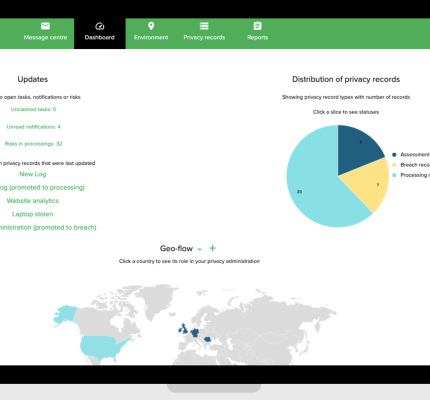Select the light blue Processing pie slice
This screenshot has height=400, width=430.
pos(313,187)
